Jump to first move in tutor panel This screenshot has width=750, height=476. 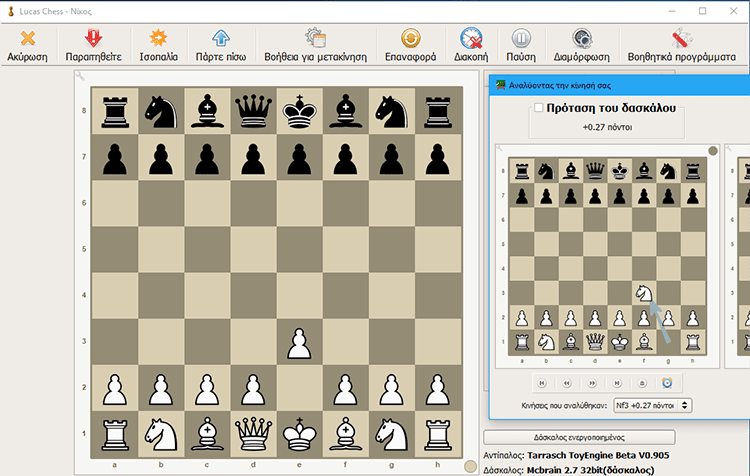[x=542, y=383]
